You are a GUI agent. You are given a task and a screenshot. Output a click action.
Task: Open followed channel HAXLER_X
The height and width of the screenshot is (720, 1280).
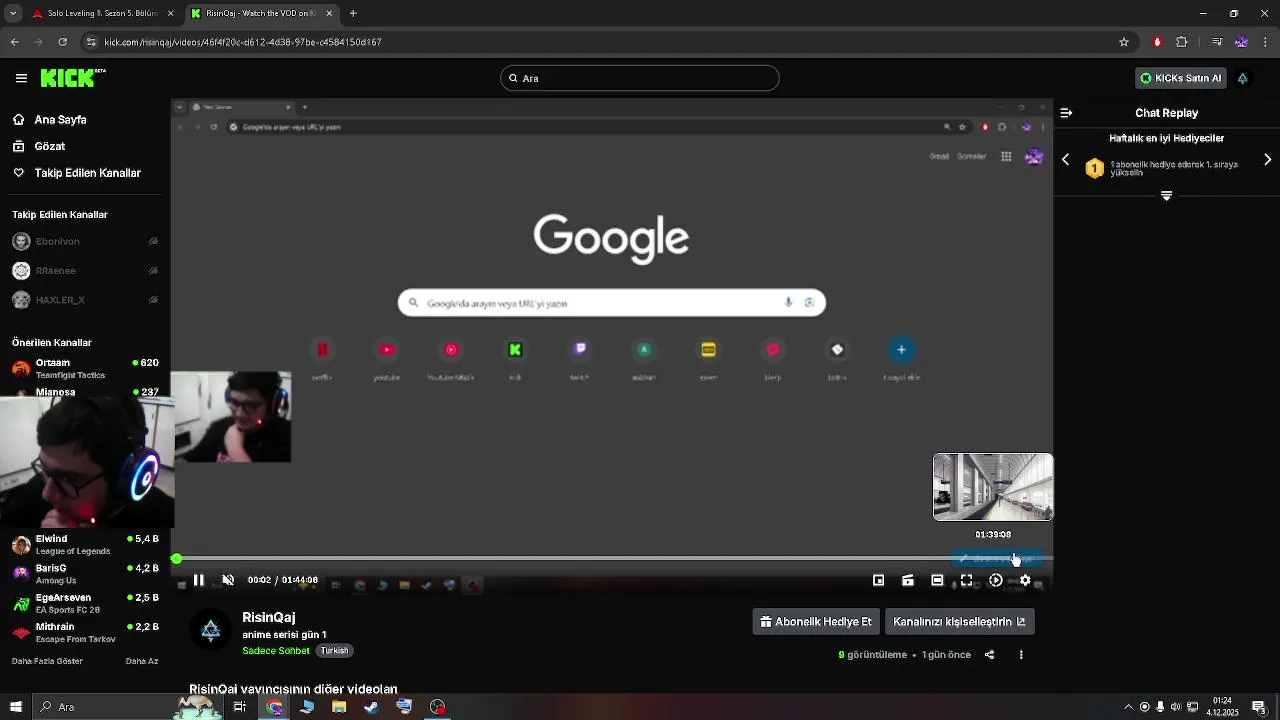coord(85,299)
